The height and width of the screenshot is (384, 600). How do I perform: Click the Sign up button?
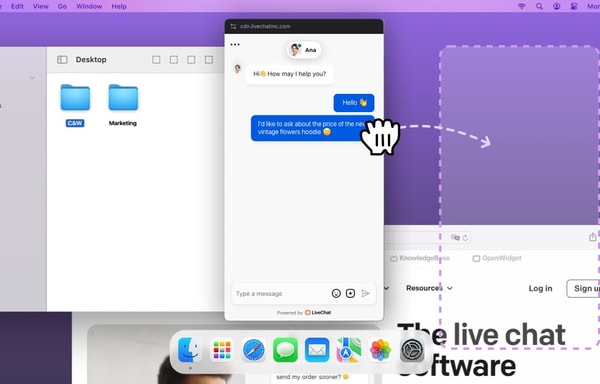click(x=584, y=288)
